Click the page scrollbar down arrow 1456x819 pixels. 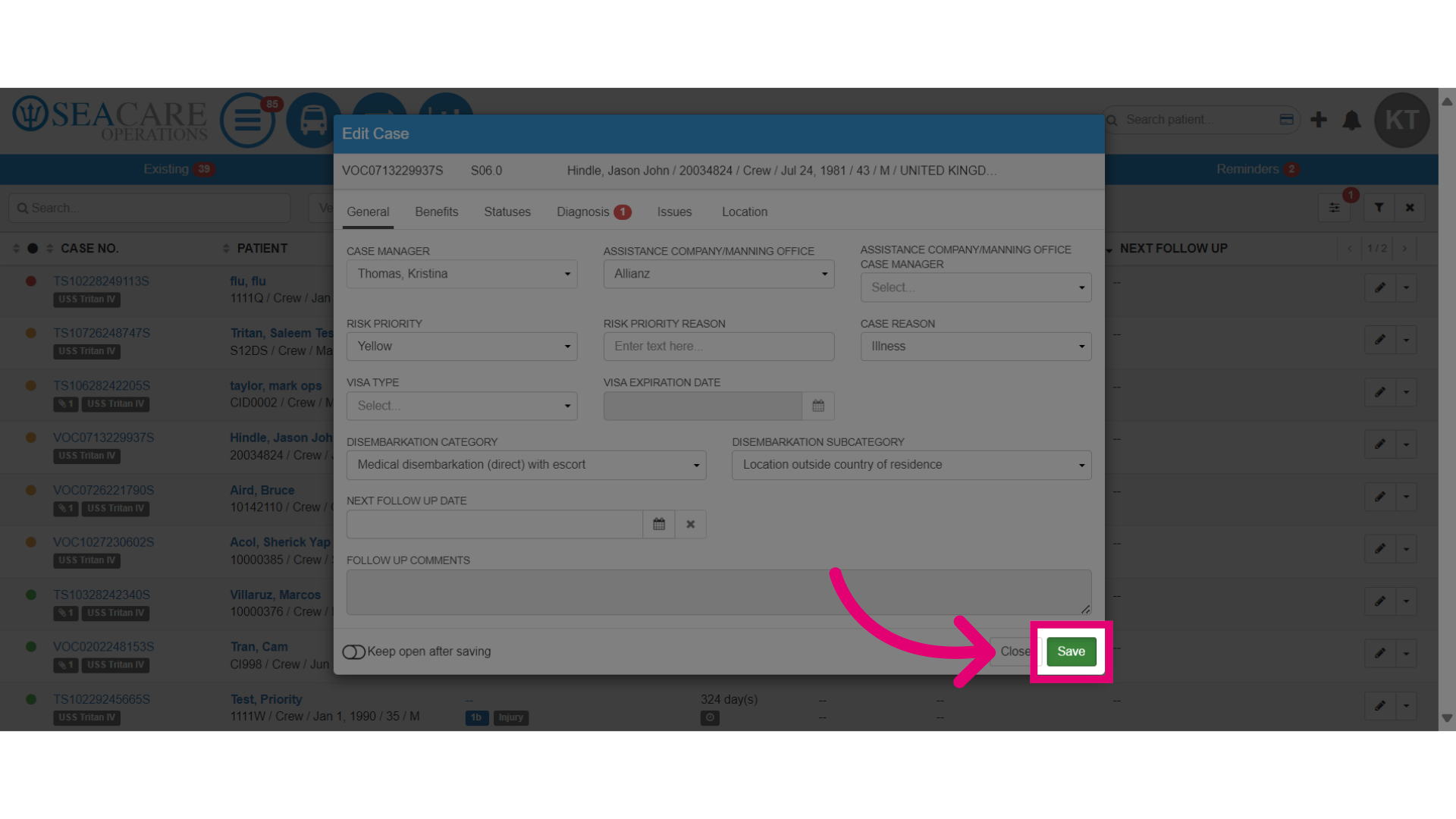click(1447, 718)
